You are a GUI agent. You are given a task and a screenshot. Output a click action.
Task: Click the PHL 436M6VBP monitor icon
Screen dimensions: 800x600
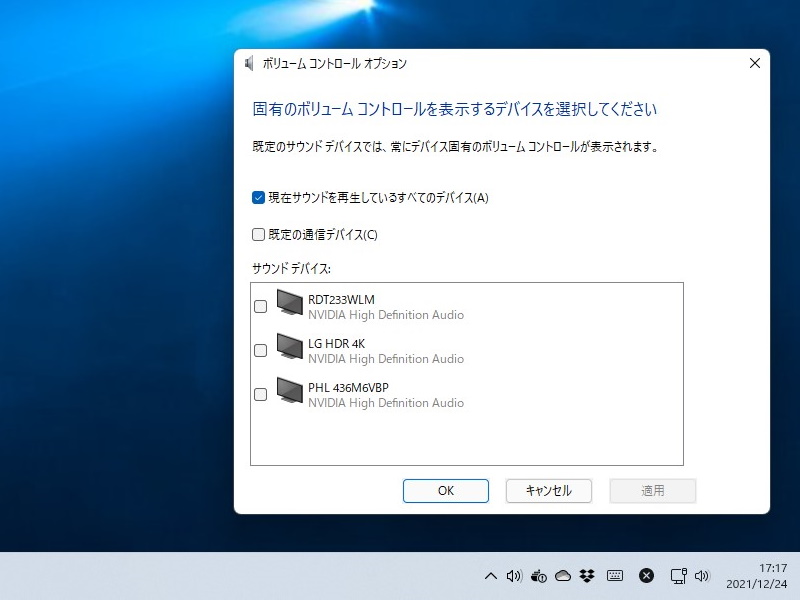pos(290,394)
